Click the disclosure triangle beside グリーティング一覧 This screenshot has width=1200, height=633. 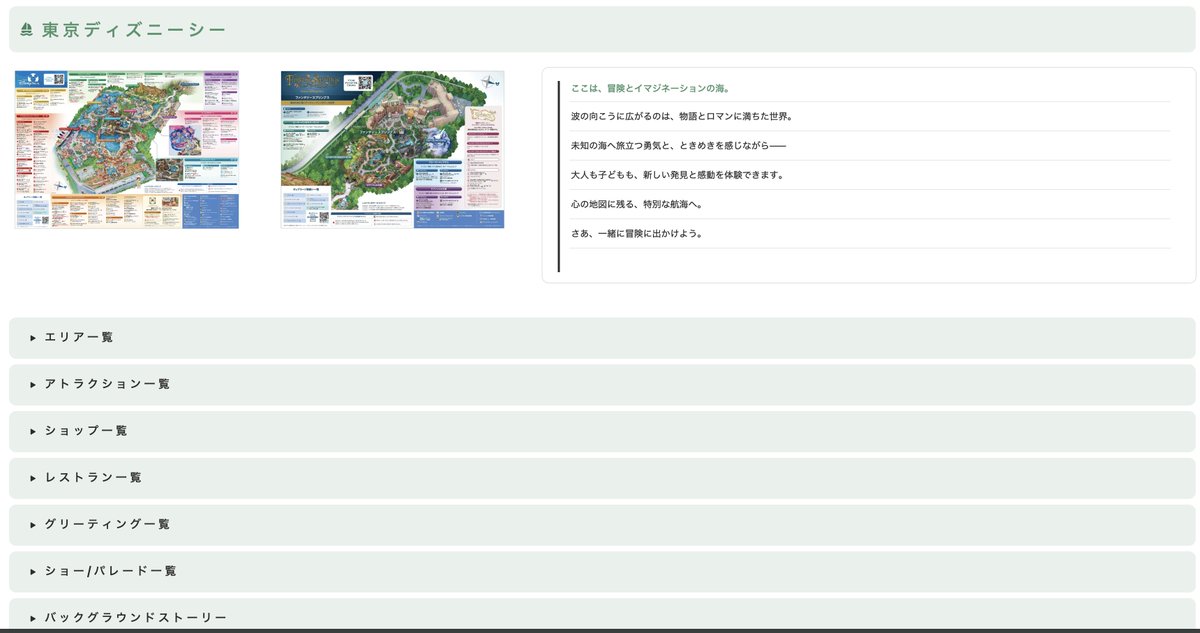(32, 524)
